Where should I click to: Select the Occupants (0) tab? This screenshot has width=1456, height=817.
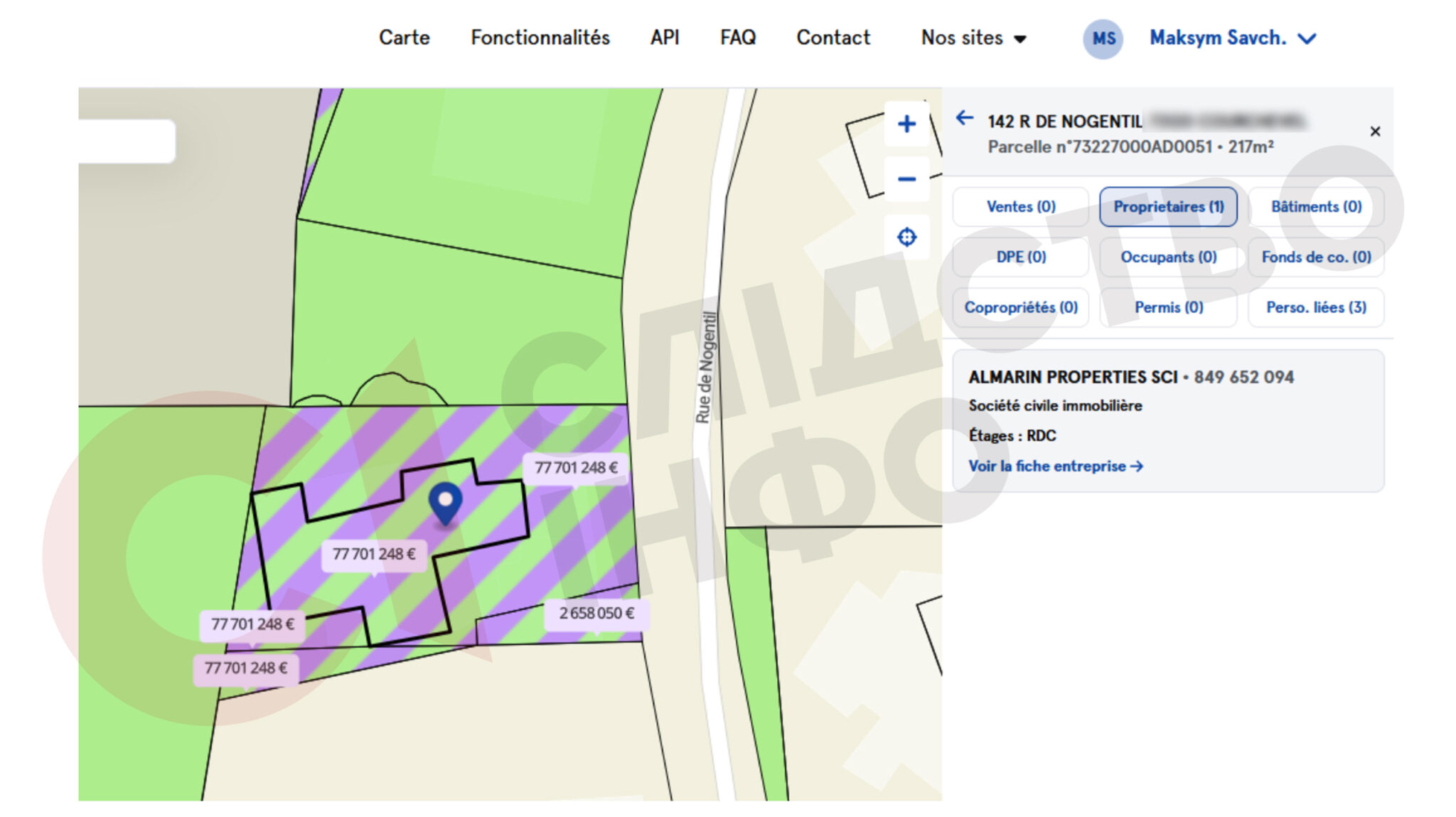pos(1168,257)
